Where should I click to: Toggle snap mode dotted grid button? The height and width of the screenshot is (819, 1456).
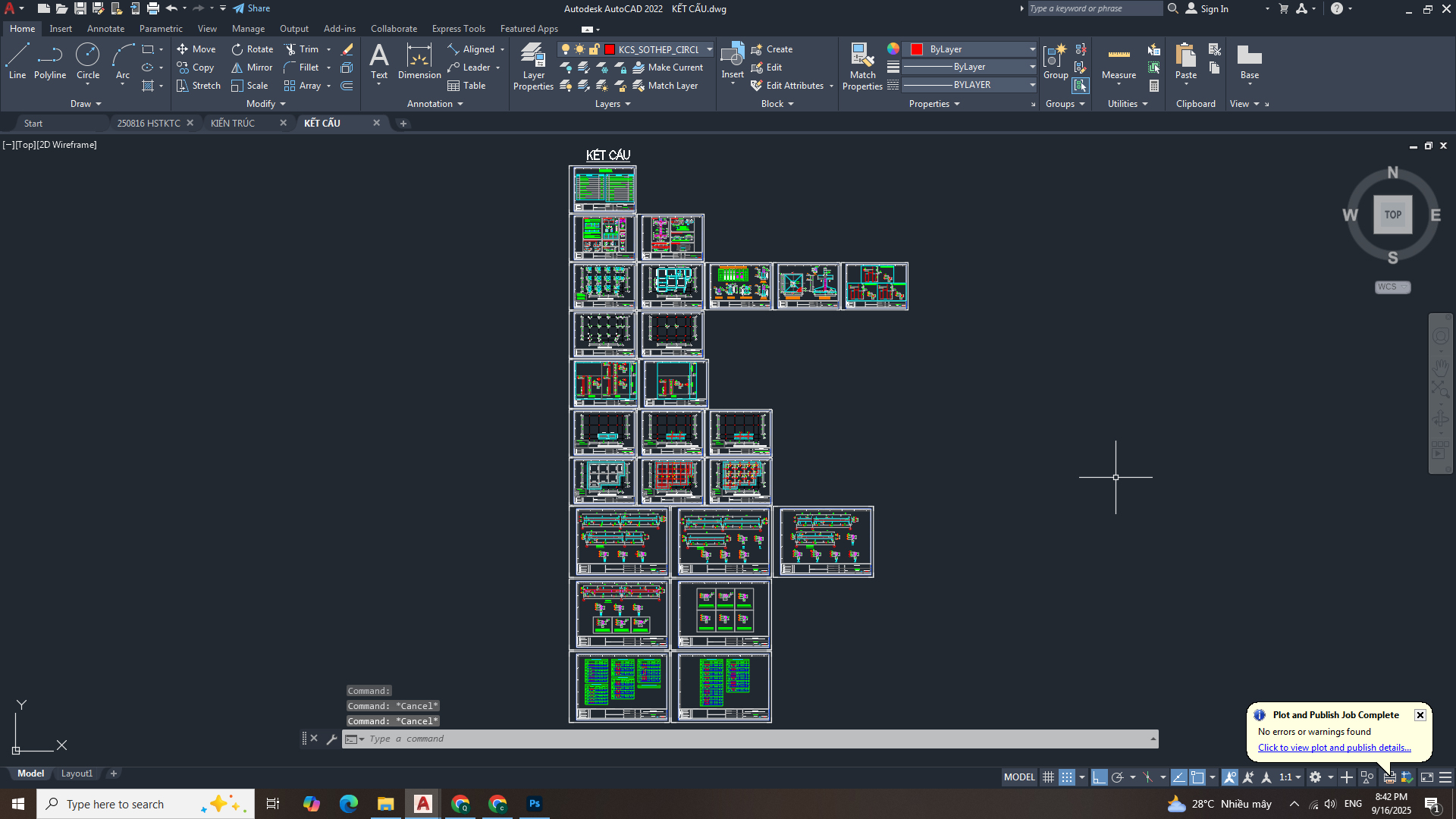1067,777
